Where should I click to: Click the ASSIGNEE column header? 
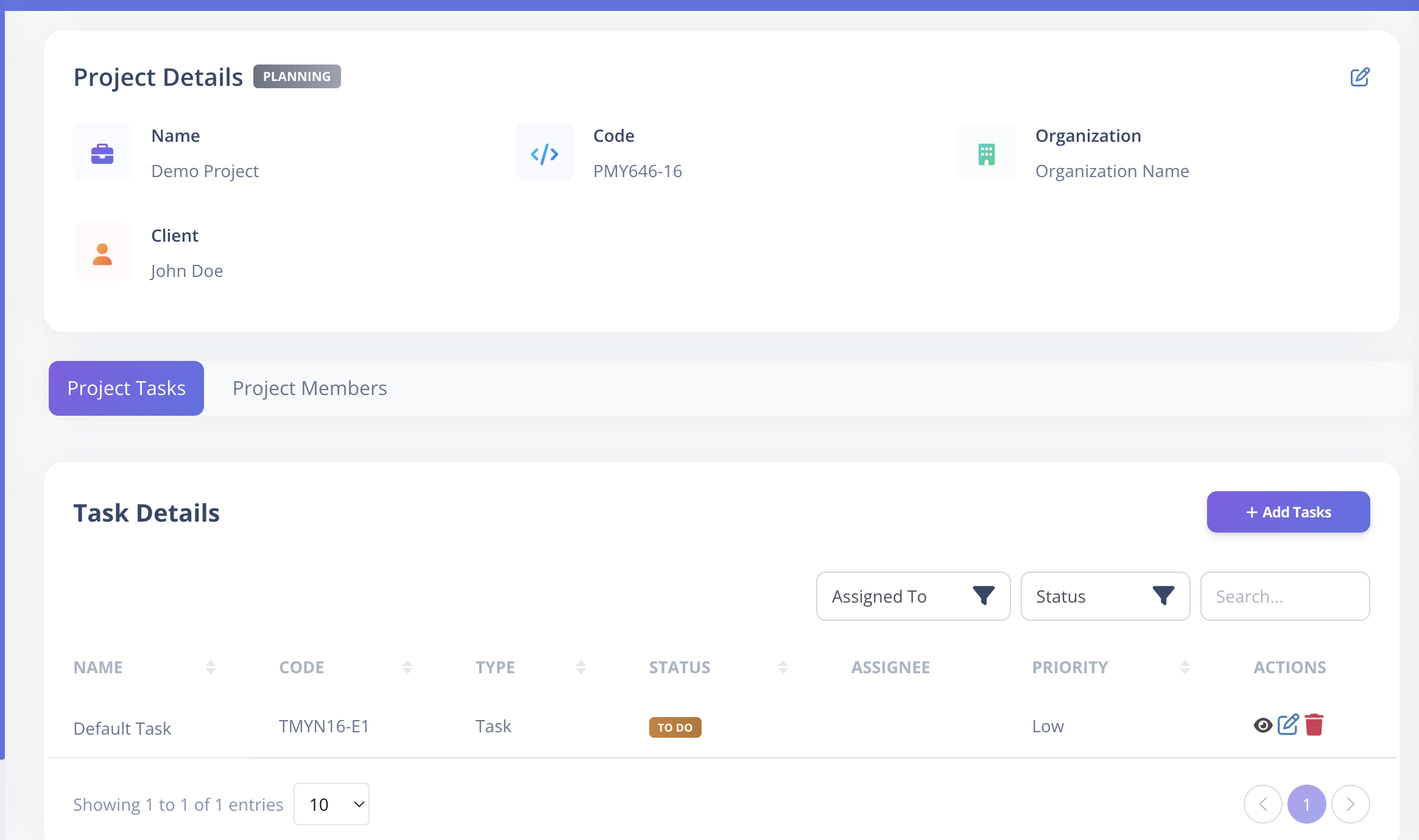coord(890,667)
